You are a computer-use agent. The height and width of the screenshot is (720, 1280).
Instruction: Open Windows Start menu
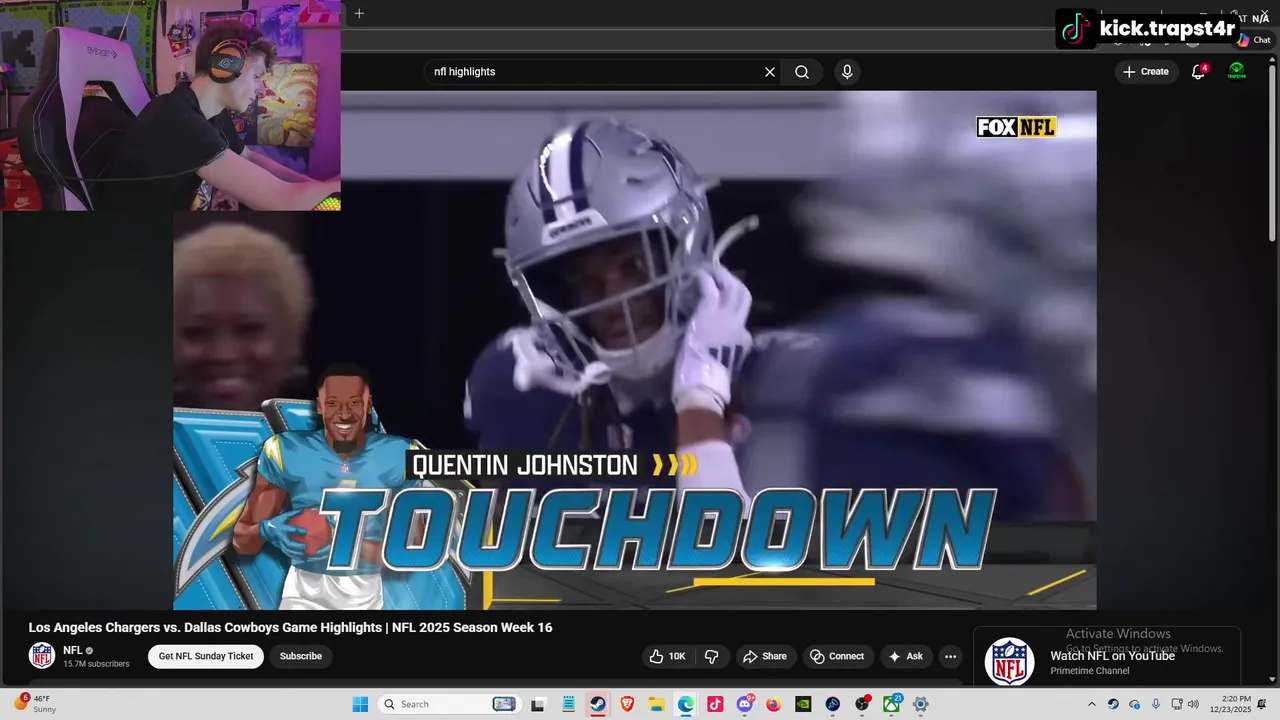point(360,704)
